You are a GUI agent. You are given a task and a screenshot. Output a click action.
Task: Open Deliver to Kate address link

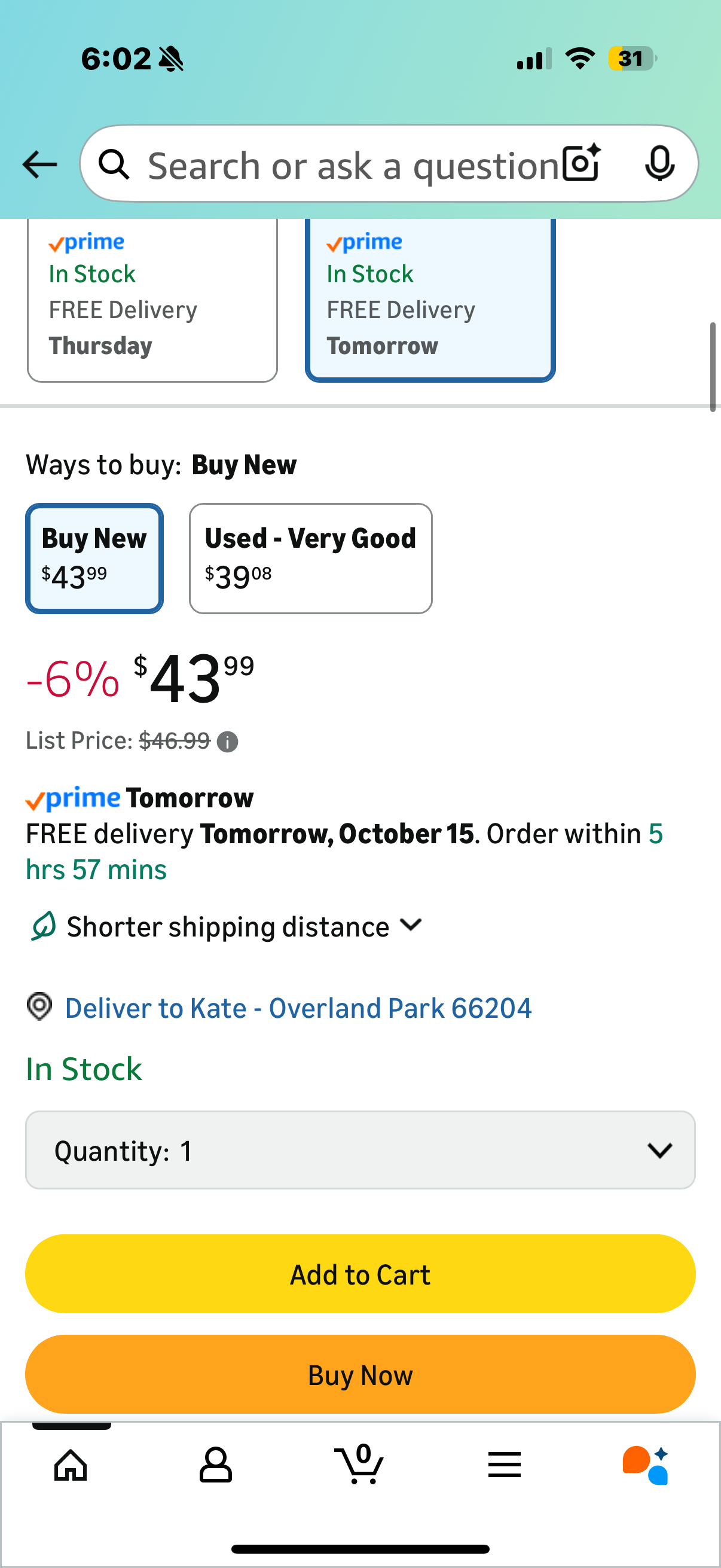pos(298,1008)
